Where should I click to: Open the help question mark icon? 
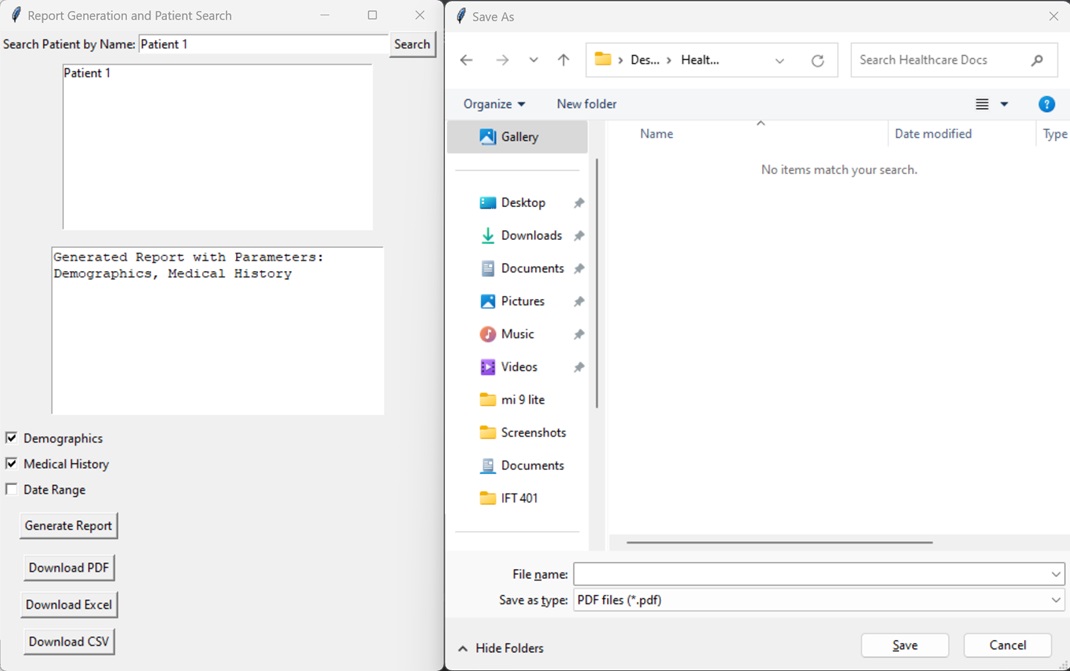click(1046, 104)
